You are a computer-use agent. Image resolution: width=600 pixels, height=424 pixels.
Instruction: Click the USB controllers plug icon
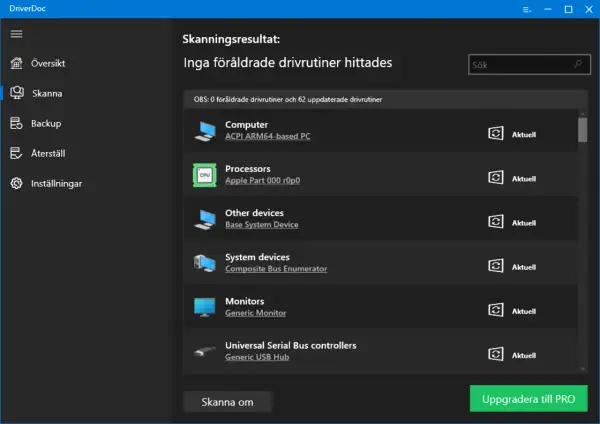(x=205, y=351)
